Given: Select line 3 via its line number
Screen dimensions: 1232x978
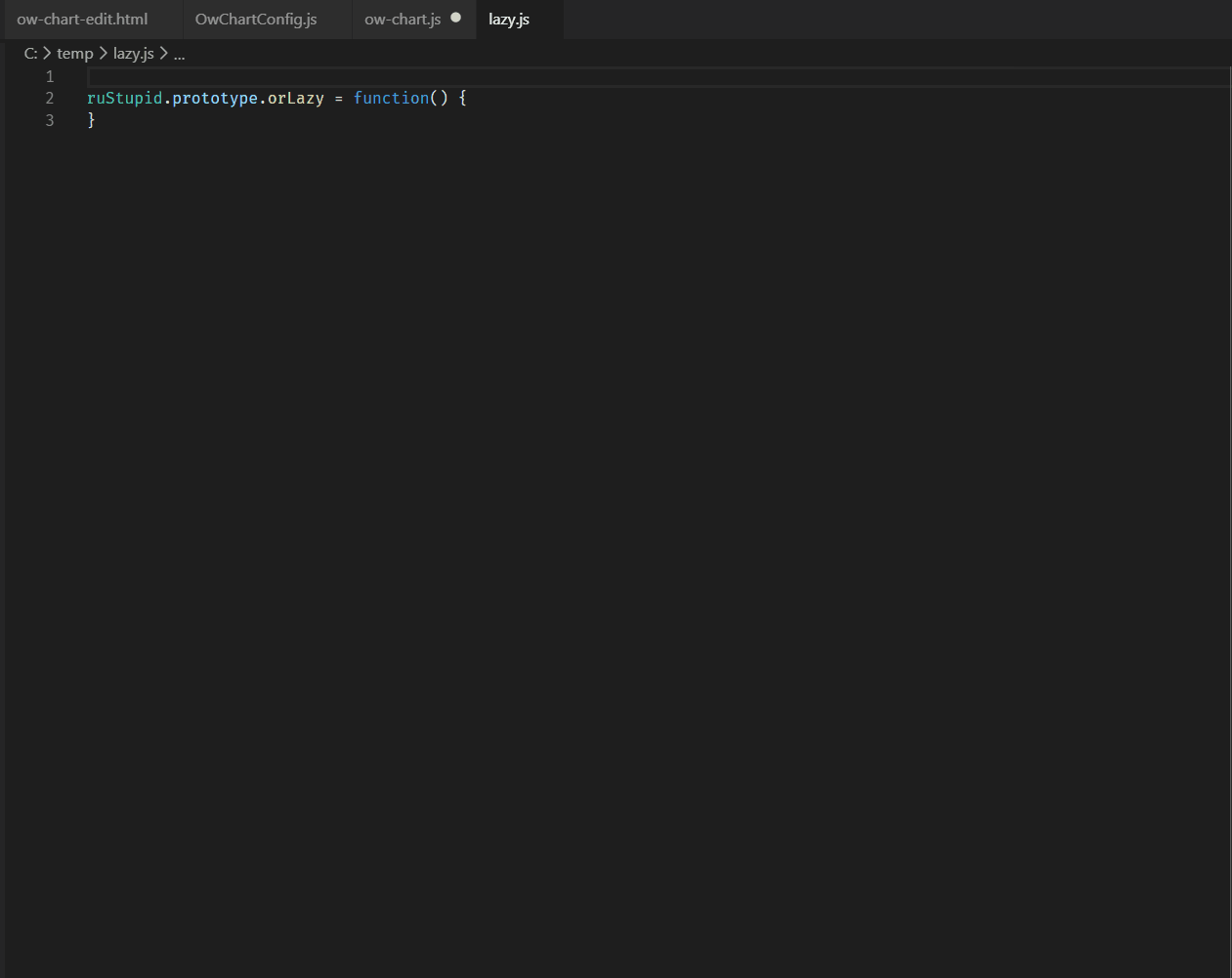Looking at the screenshot, I should tap(49, 119).
